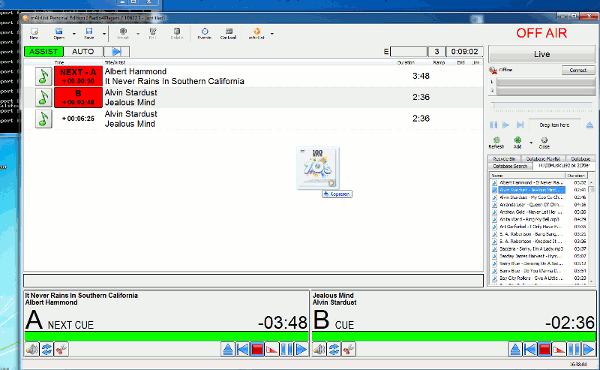Switch to the Database Search tab

click(510, 166)
